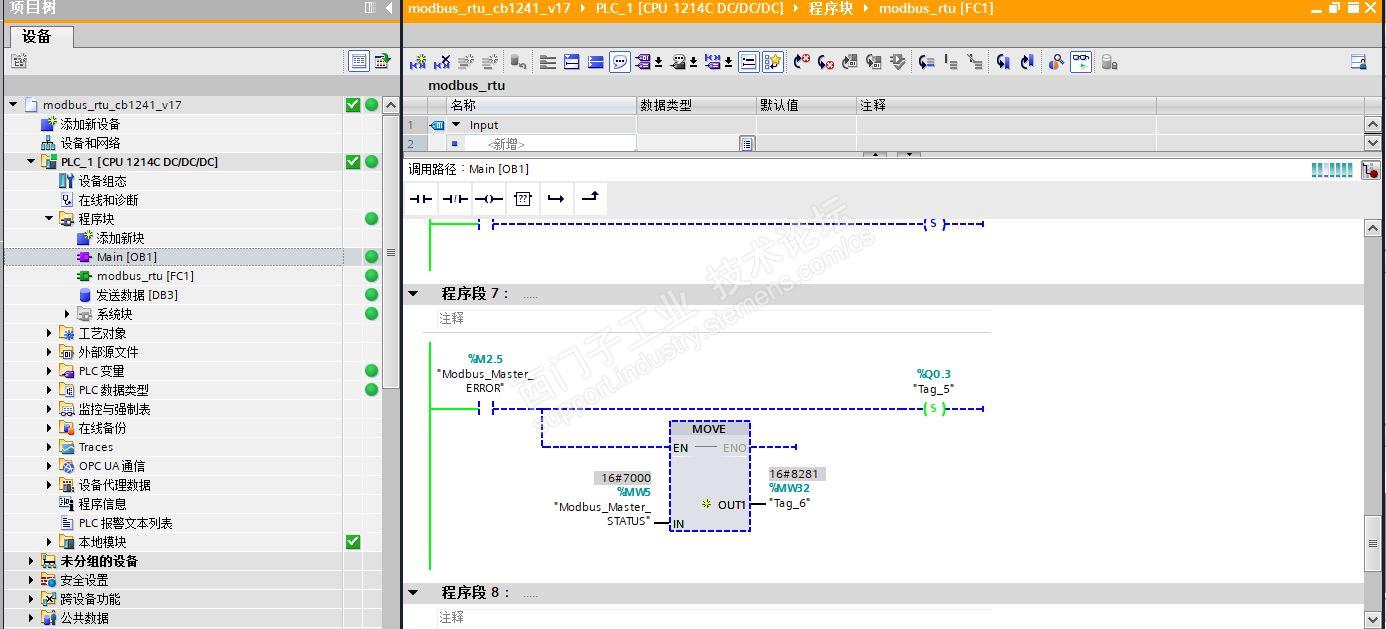Click 程序块 breadcrumb in title bar
The width and height of the screenshot is (1386, 629).
[831, 8]
